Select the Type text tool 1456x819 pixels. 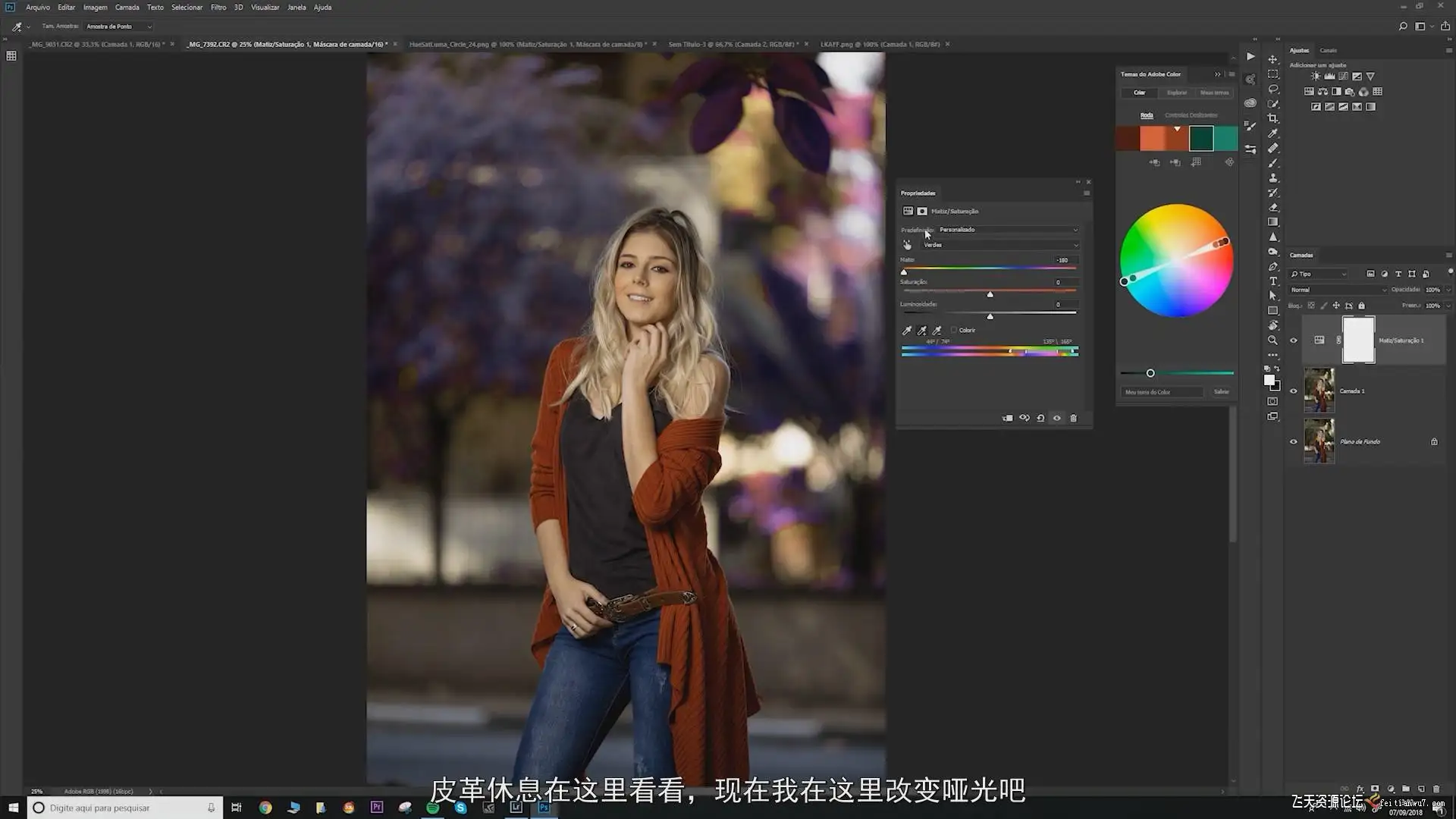point(1273,281)
